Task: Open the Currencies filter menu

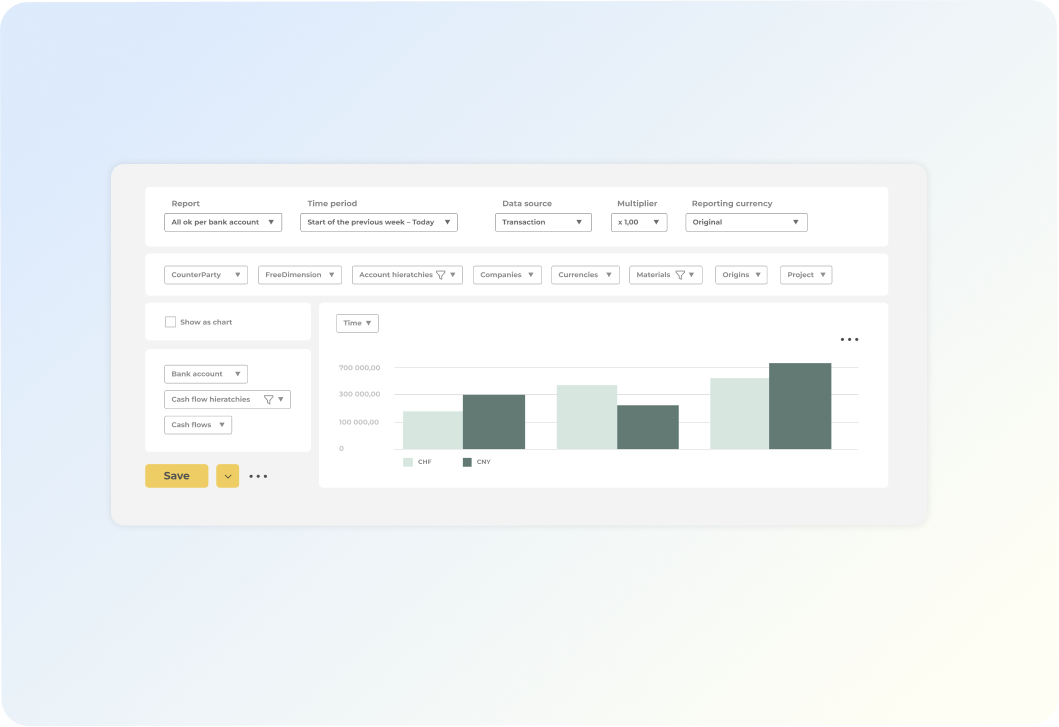Action: (585, 275)
